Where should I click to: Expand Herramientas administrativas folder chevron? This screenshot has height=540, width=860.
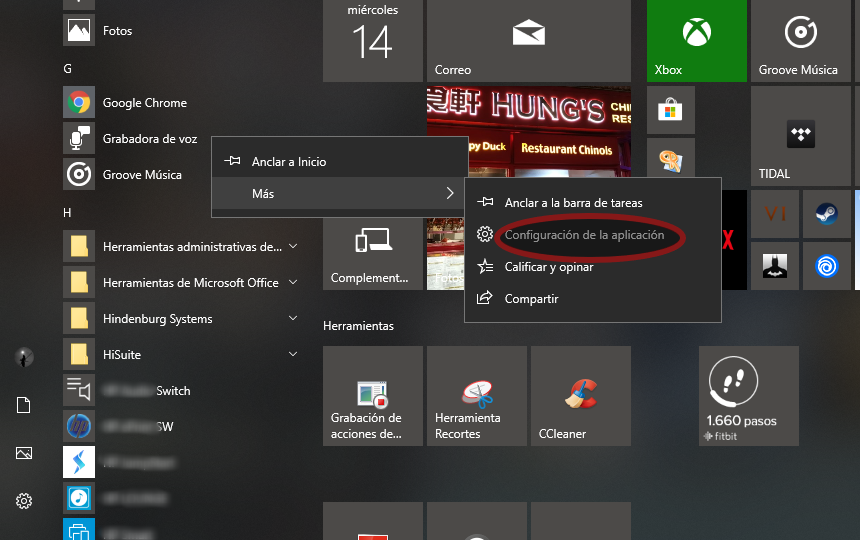coord(293,246)
